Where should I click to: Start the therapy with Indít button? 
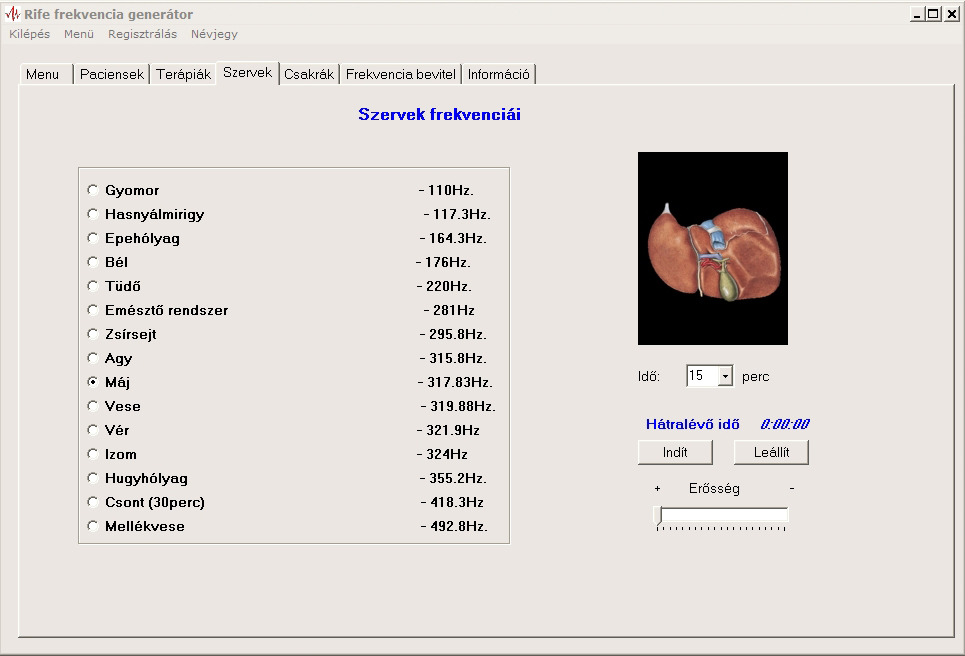pyautogui.click(x=675, y=452)
